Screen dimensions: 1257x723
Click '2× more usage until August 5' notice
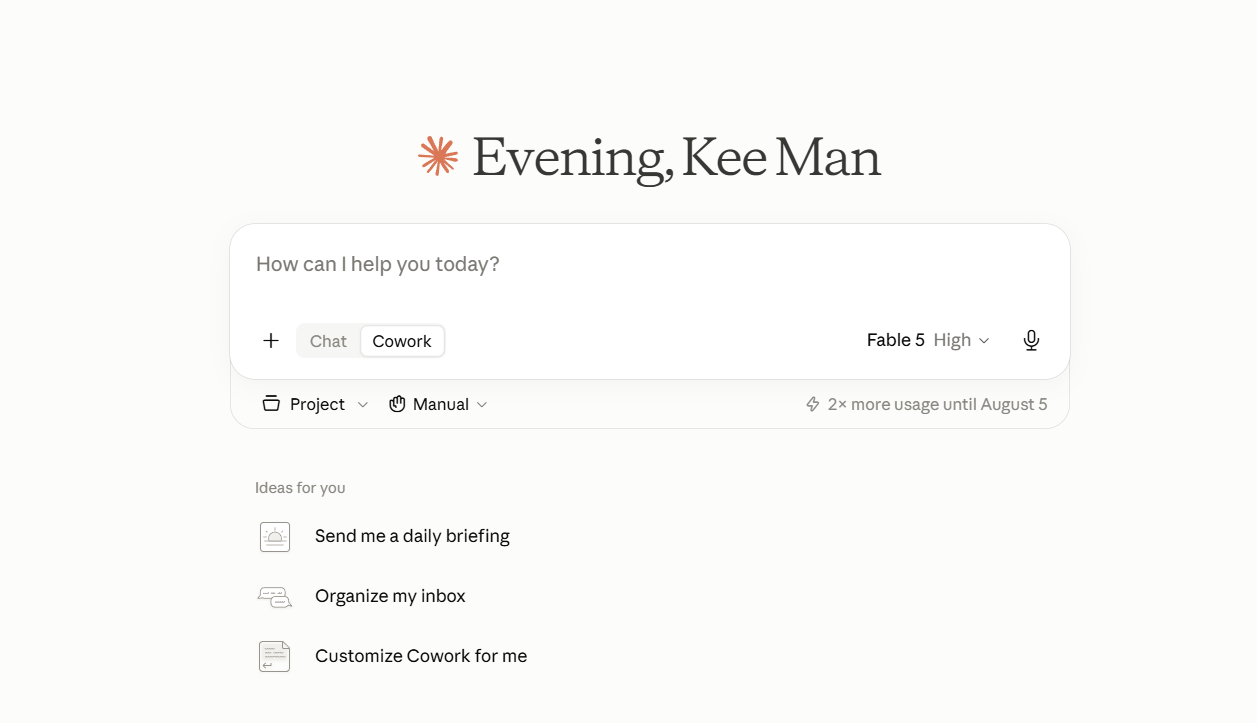pyautogui.click(x=927, y=404)
